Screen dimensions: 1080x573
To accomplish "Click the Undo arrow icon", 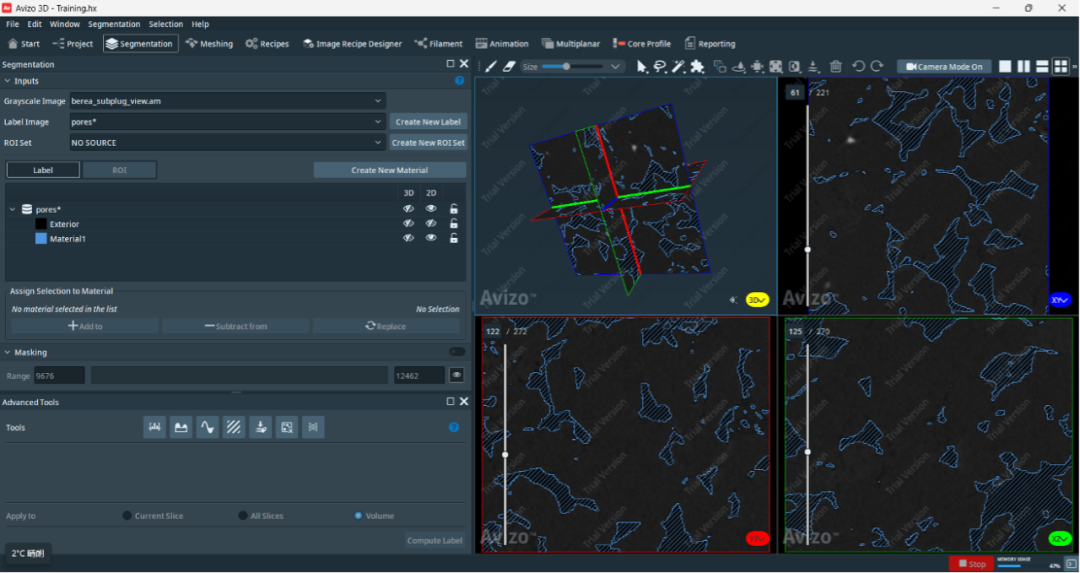I will click(858, 67).
